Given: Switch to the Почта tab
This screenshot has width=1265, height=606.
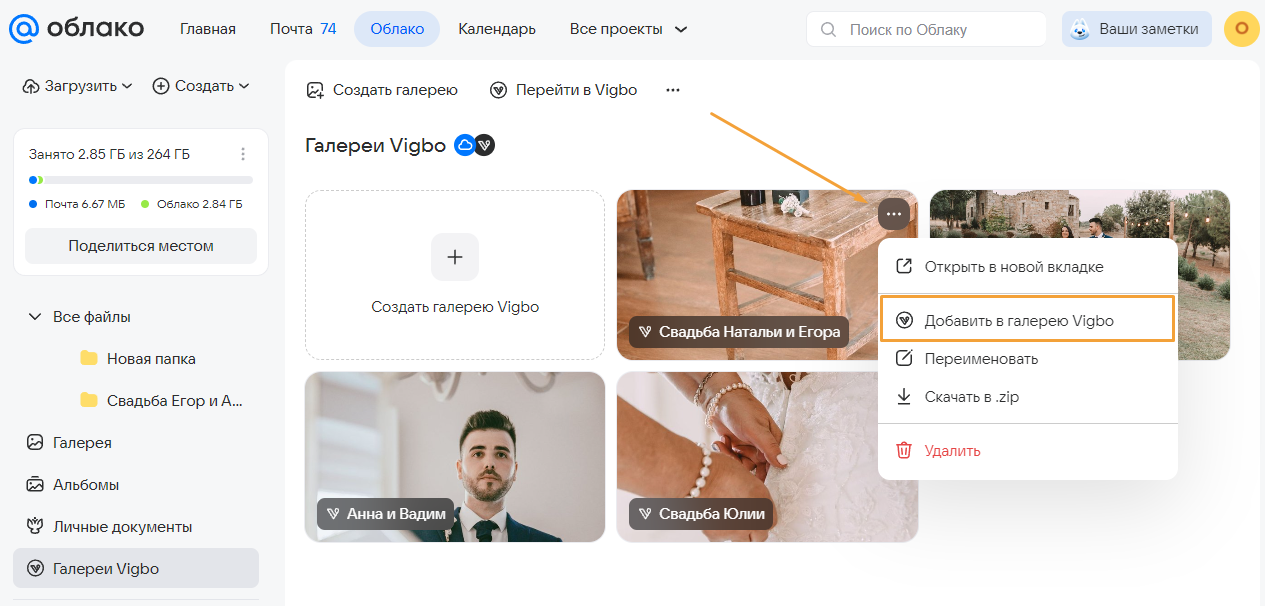Looking at the screenshot, I should click(302, 29).
